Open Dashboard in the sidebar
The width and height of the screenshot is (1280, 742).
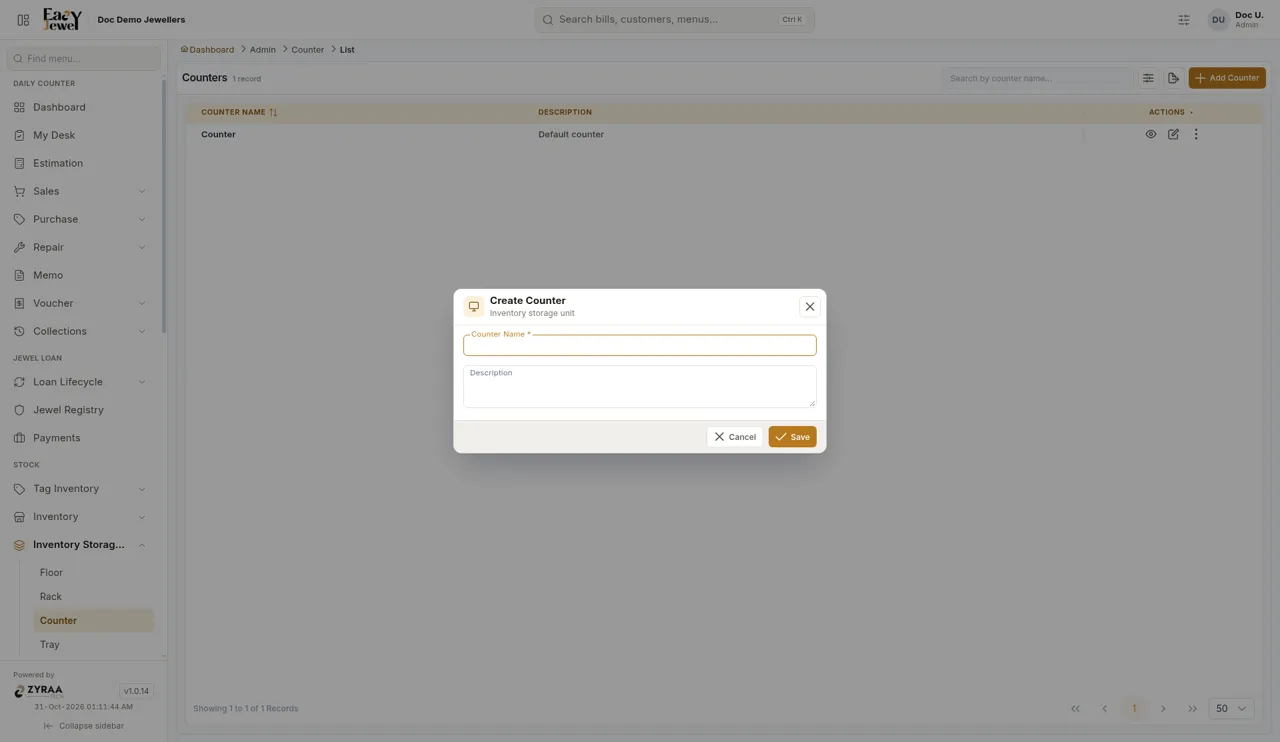[x=82, y=107]
